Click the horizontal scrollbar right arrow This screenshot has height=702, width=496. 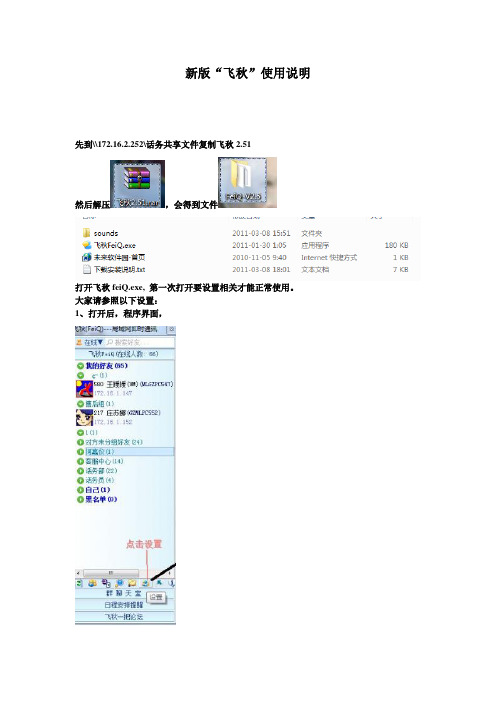tap(170, 573)
